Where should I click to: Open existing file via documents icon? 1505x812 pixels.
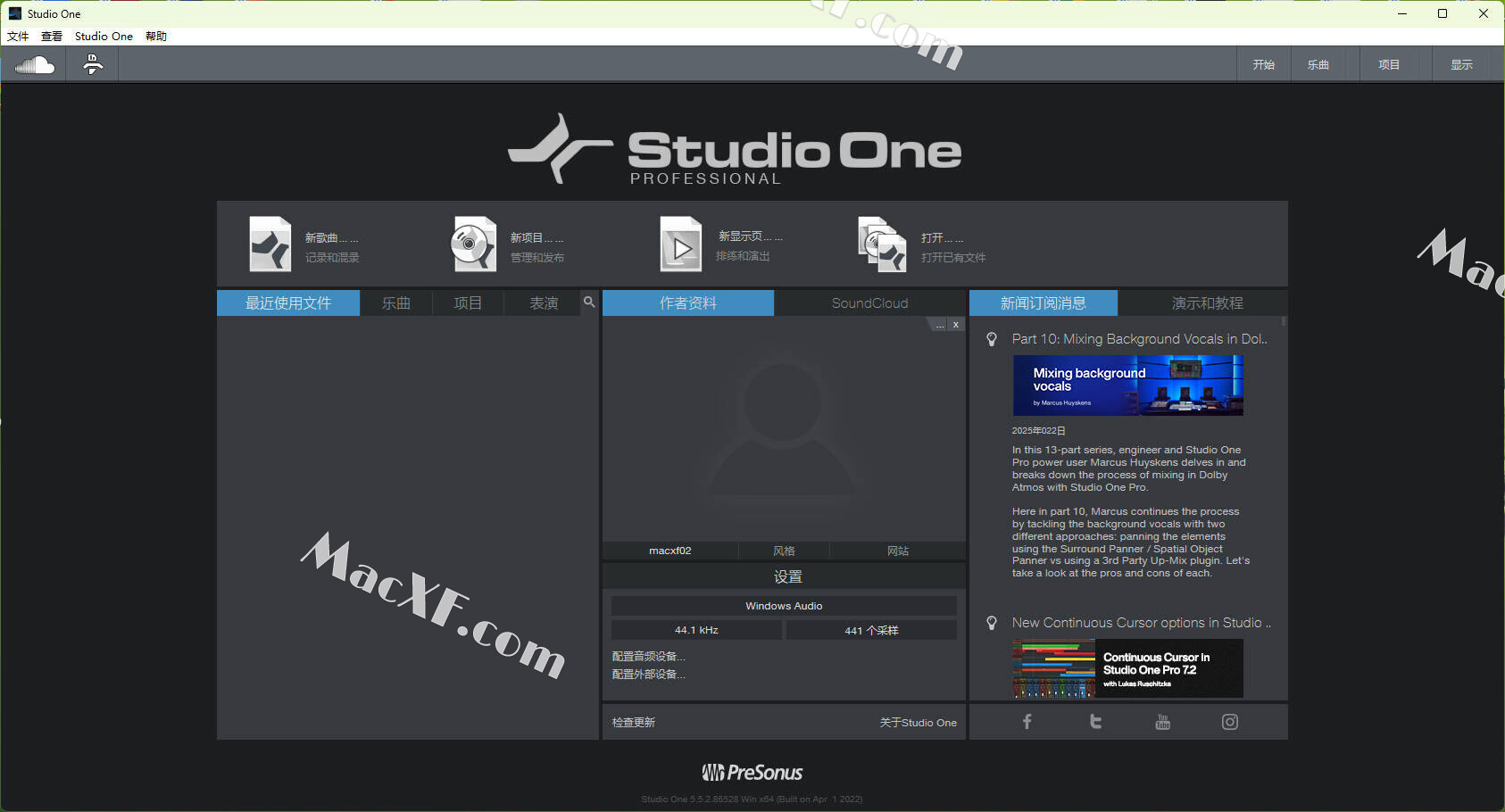pyautogui.click(x=883, y=244)
